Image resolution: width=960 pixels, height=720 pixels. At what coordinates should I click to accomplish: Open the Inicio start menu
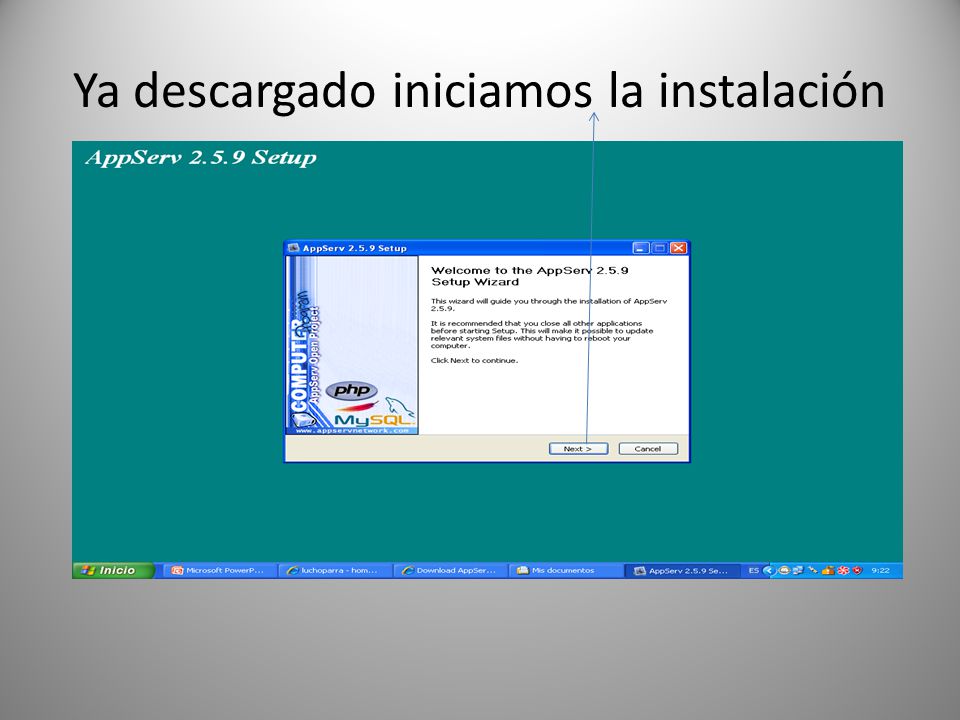[113, 571]
